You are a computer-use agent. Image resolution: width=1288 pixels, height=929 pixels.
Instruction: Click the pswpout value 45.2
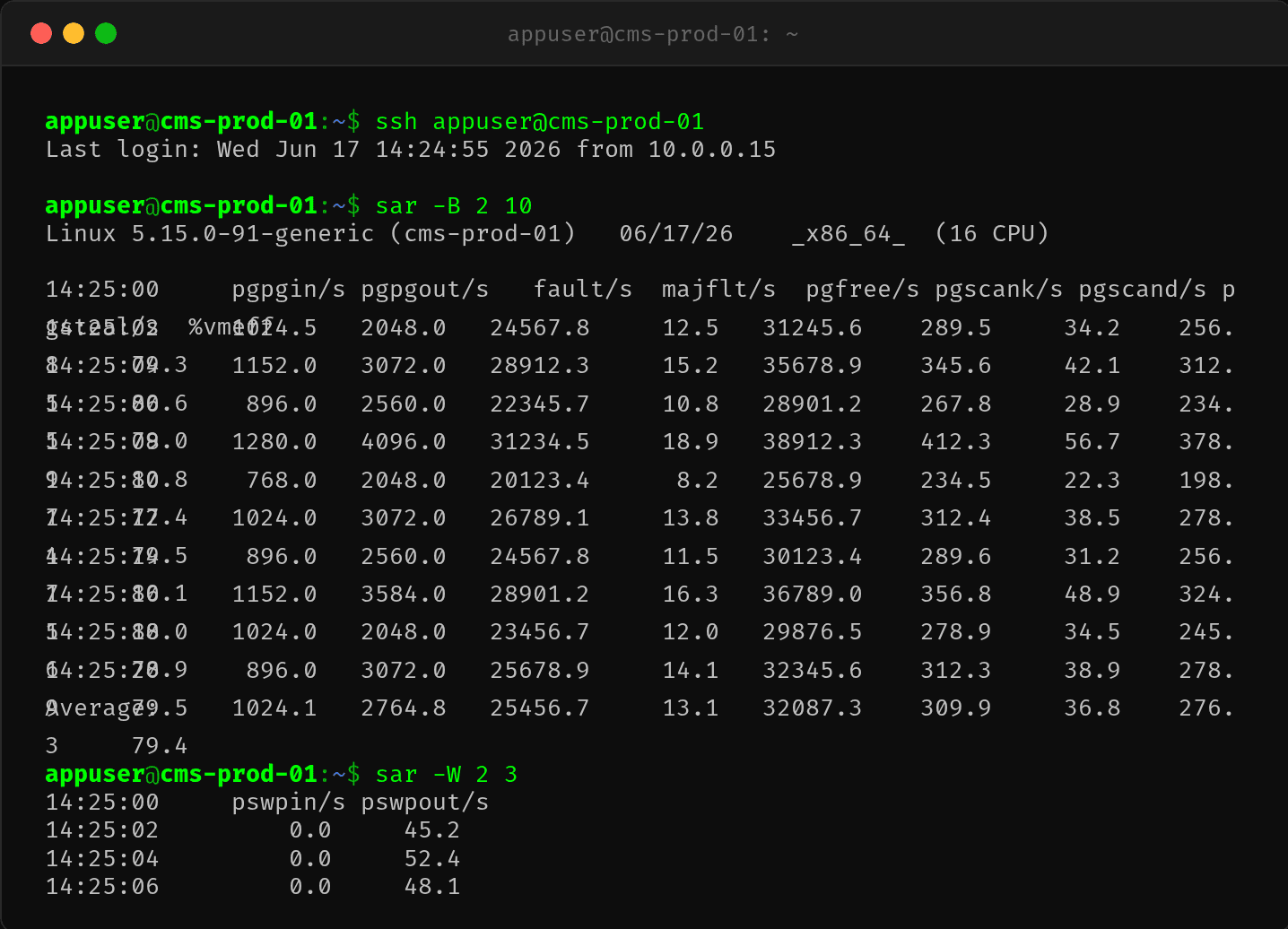[x=432, y=830]
